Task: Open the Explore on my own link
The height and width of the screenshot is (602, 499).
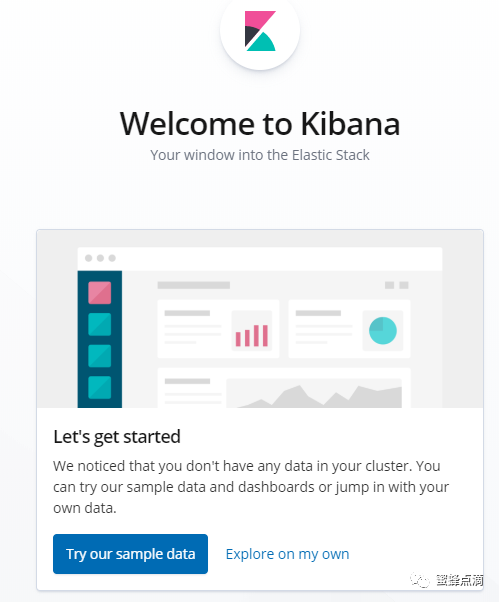Action: (x=288, y=554)
